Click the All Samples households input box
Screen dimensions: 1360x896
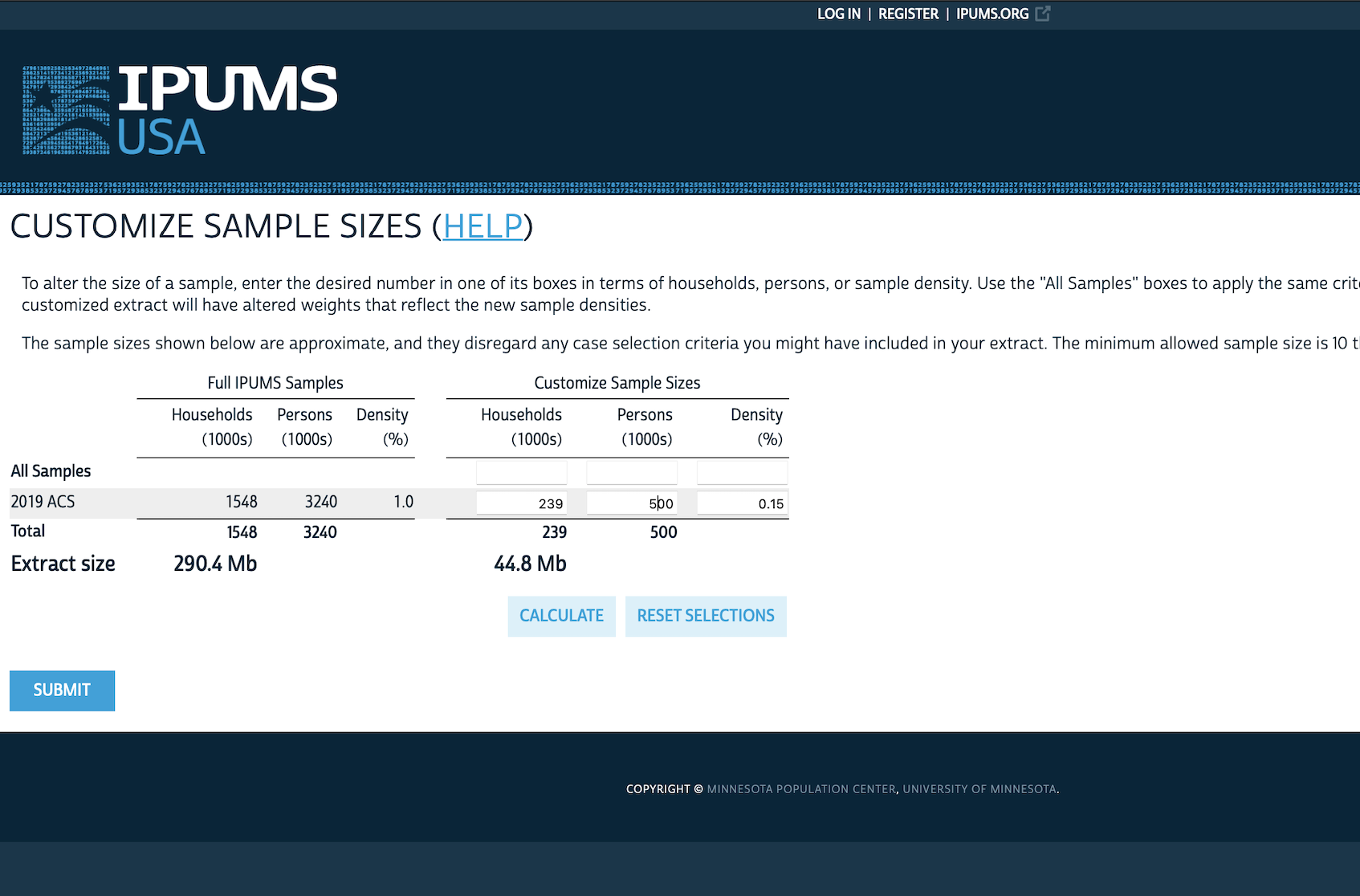coord(521,472)
